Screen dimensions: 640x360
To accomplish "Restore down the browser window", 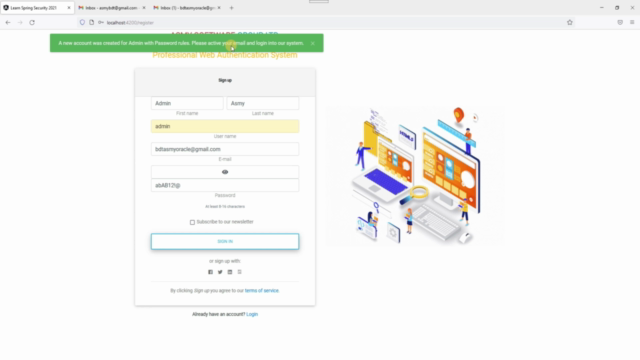I will pos(617,8).
